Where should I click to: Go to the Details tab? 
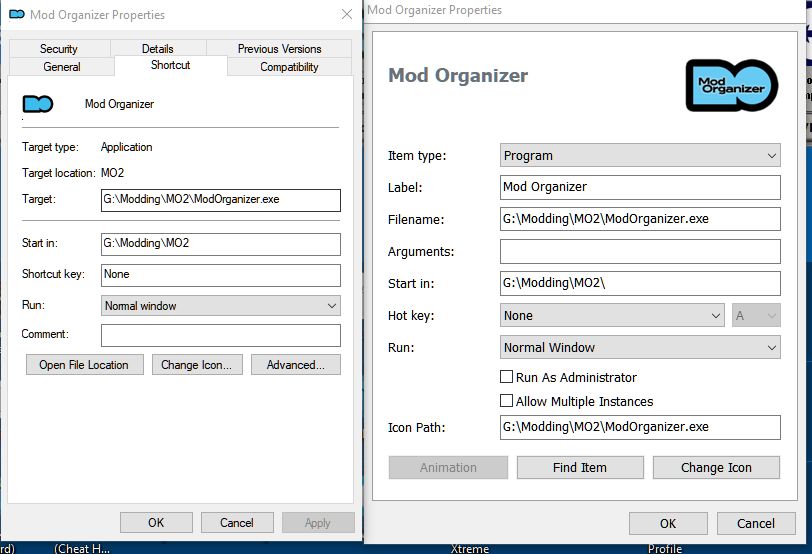(x=157, y=49)
